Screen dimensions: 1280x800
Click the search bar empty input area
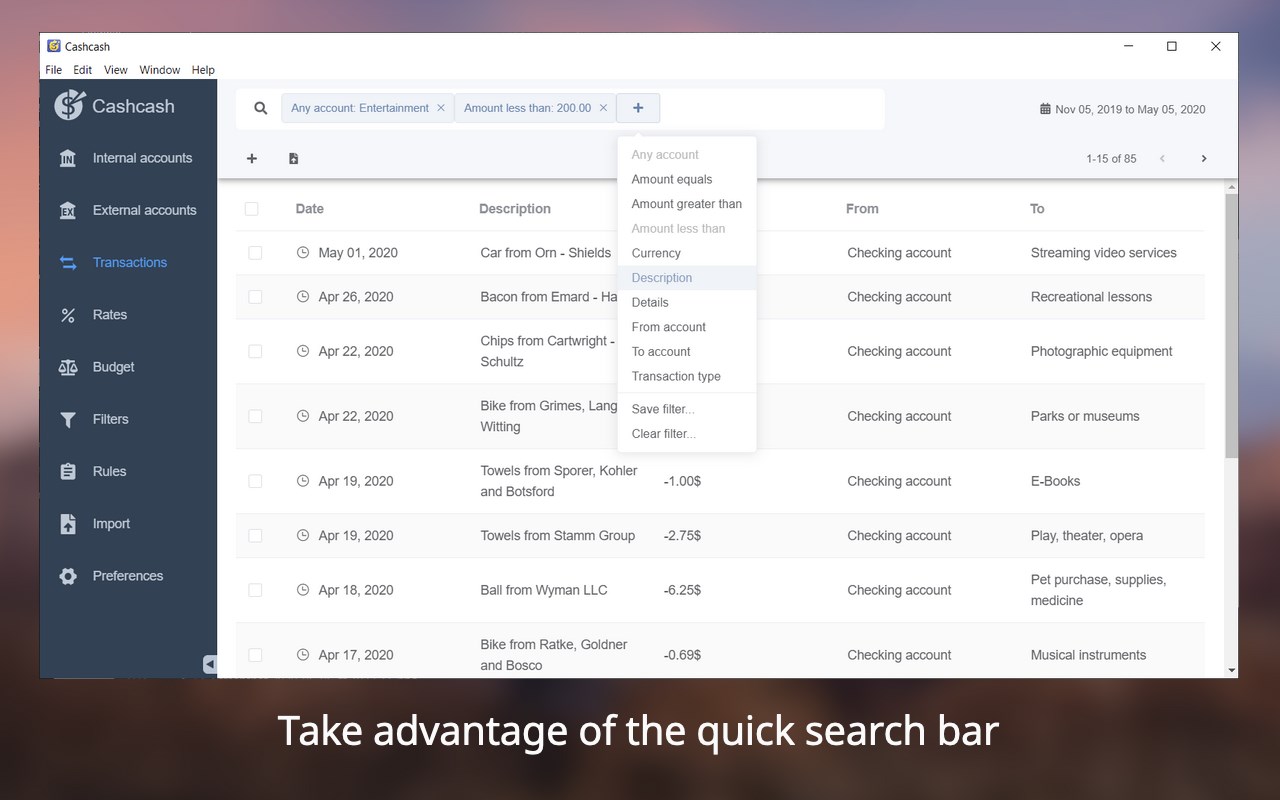coord(771,108)
